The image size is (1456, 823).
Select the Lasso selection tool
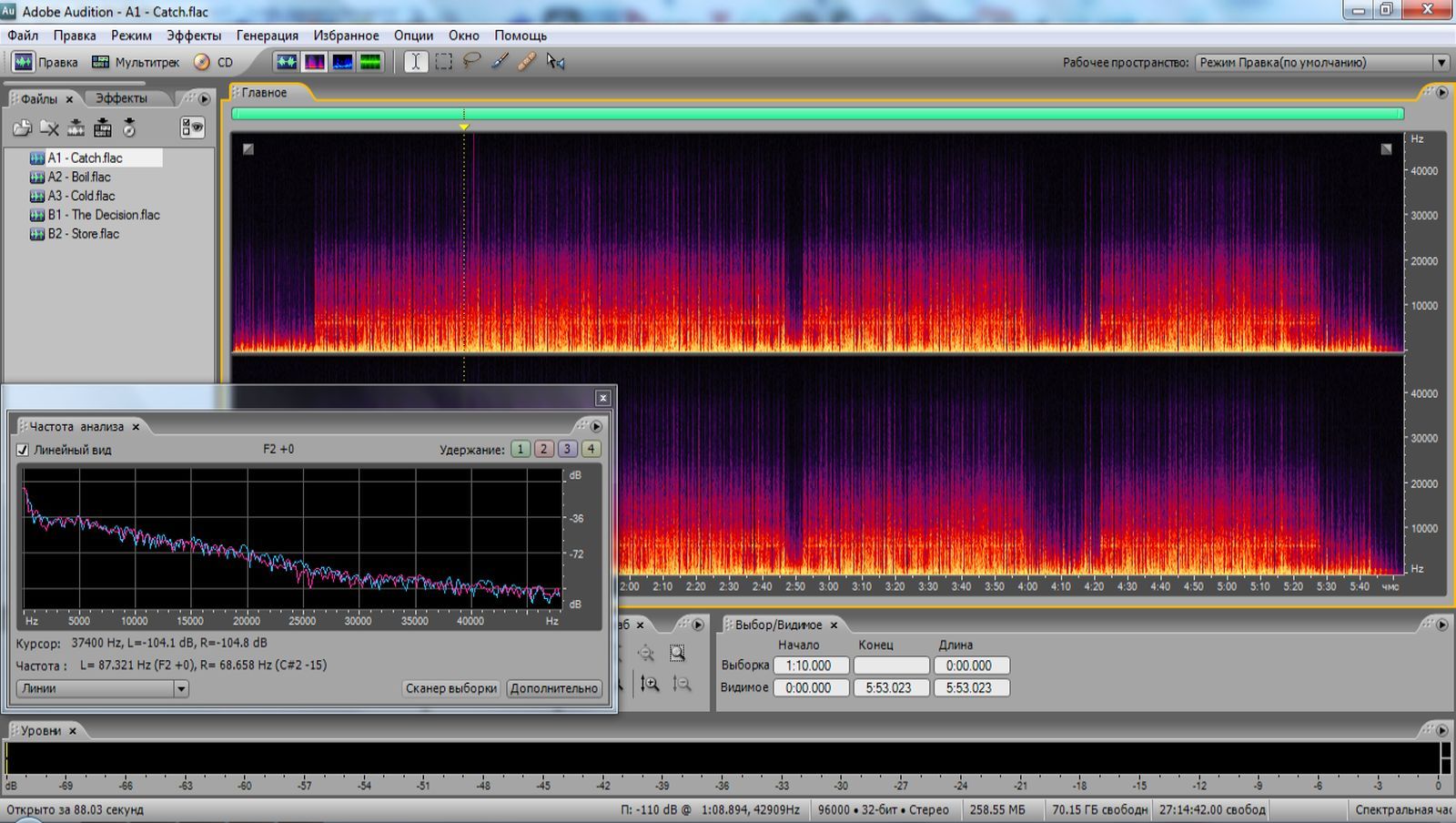[x=471, y=62]
